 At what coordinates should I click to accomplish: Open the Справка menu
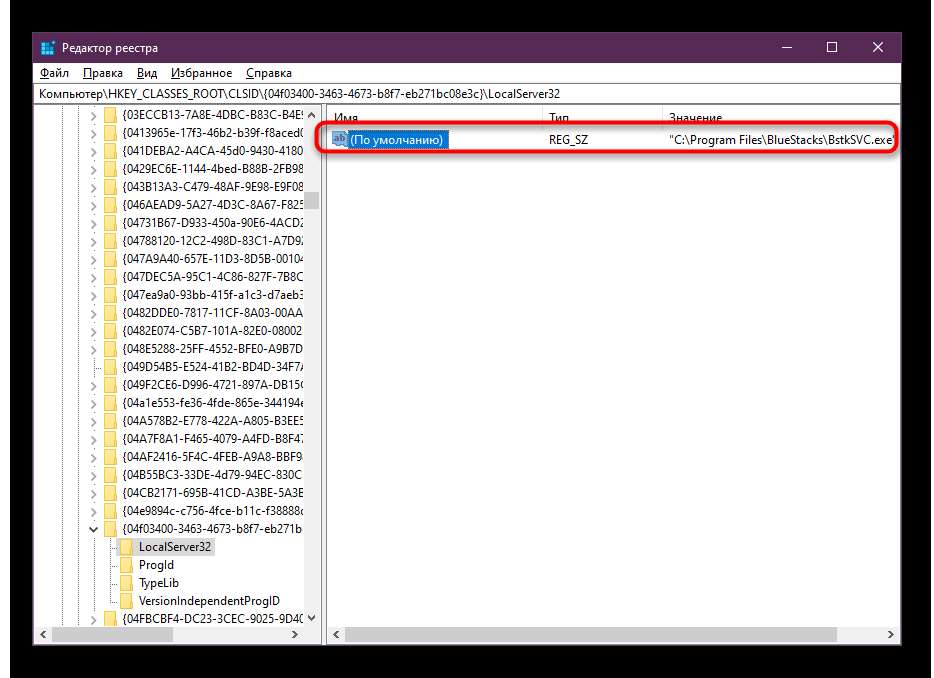[x=269, y=73]
